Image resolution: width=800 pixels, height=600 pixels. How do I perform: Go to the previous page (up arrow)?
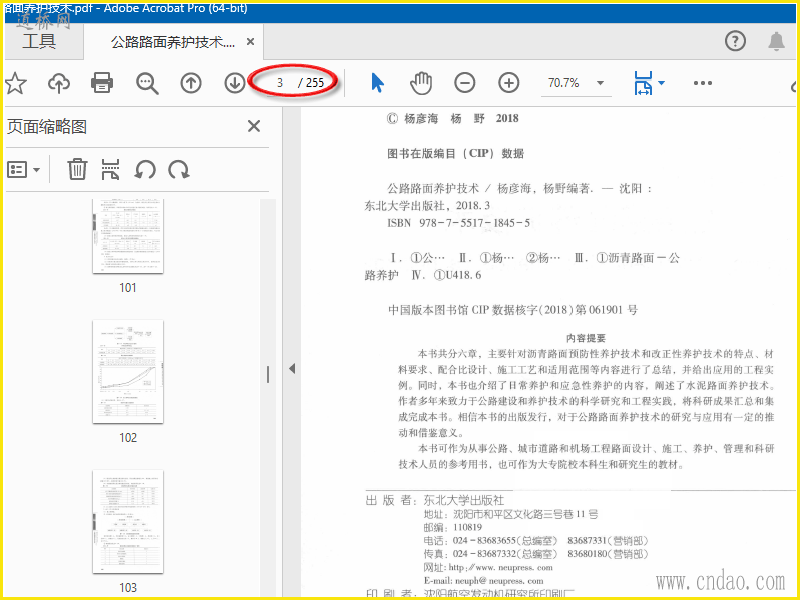[191, 83]
